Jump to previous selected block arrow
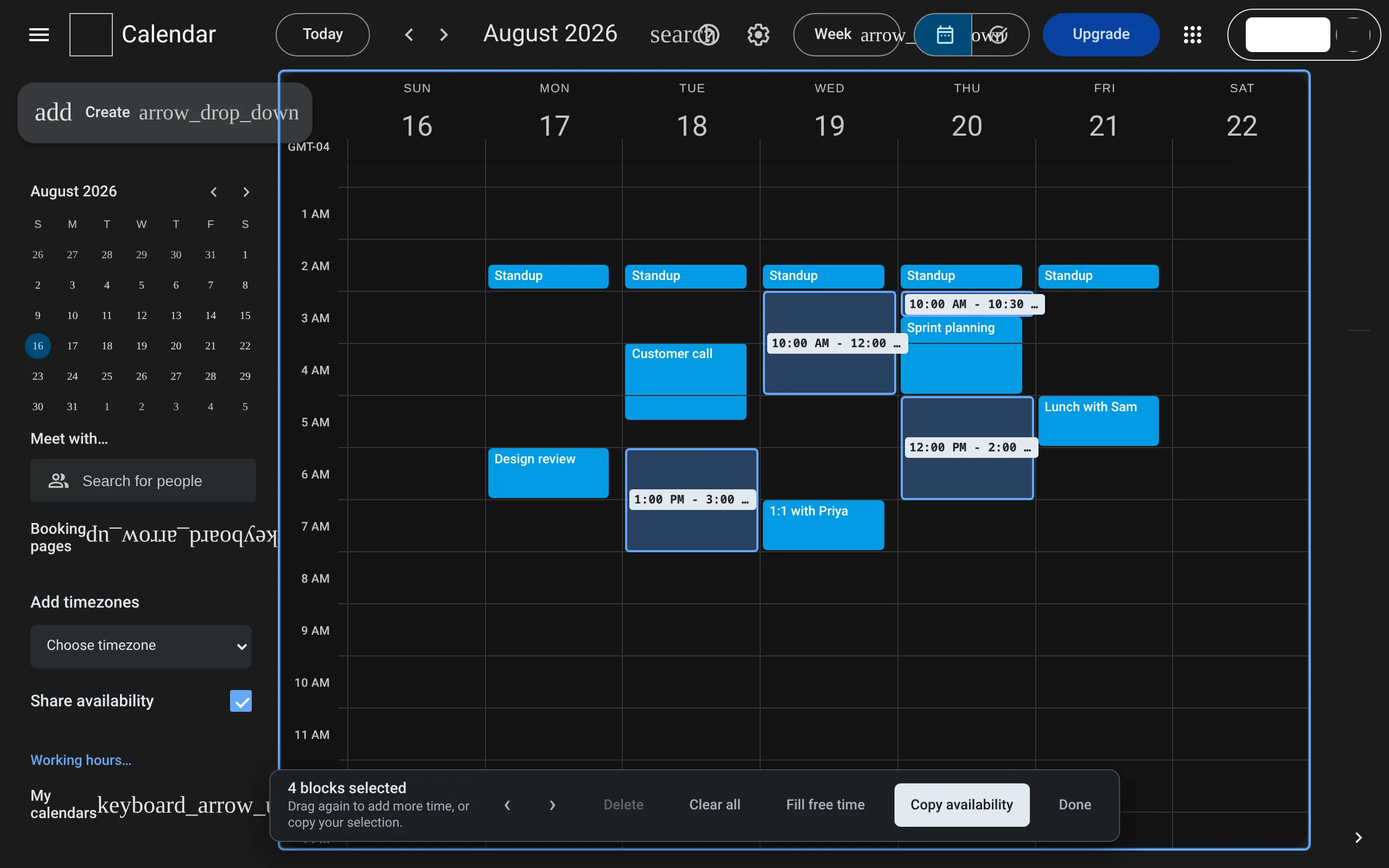The height and width of the screenshot is (868, 1389). tap(507, 805)
